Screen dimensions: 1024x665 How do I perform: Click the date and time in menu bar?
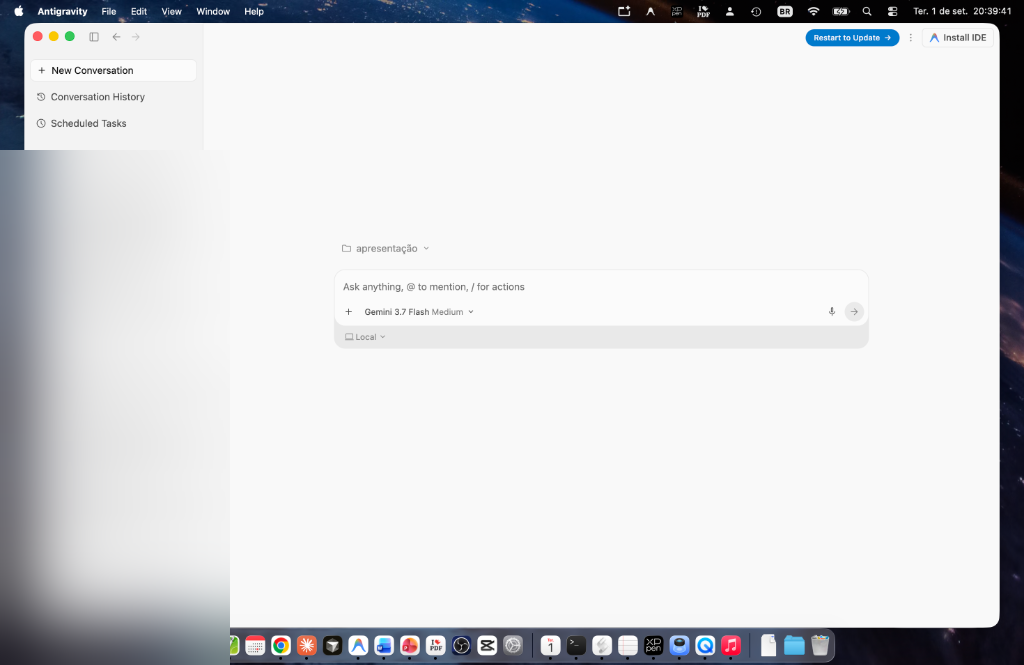coord(962,11)
